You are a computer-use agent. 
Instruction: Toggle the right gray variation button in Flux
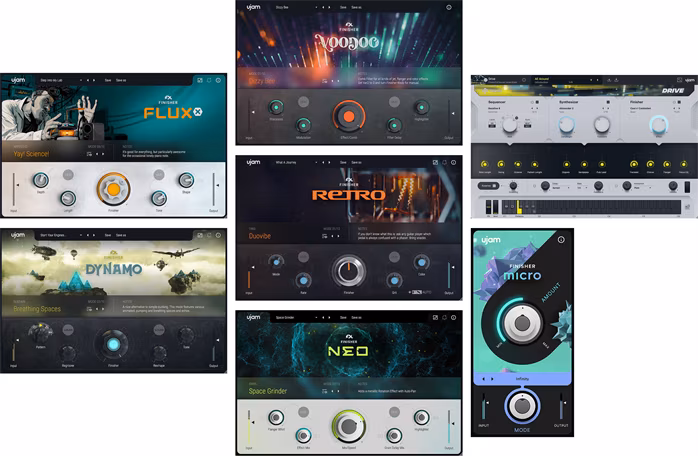click(x=159, y=175)
